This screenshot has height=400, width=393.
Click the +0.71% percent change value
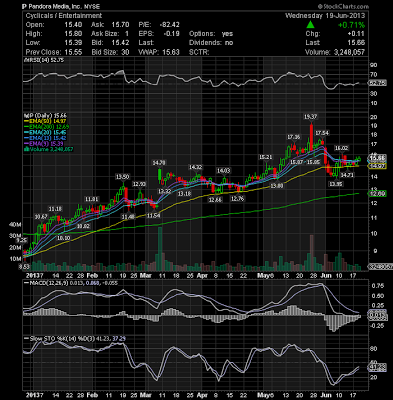[351, 25]
